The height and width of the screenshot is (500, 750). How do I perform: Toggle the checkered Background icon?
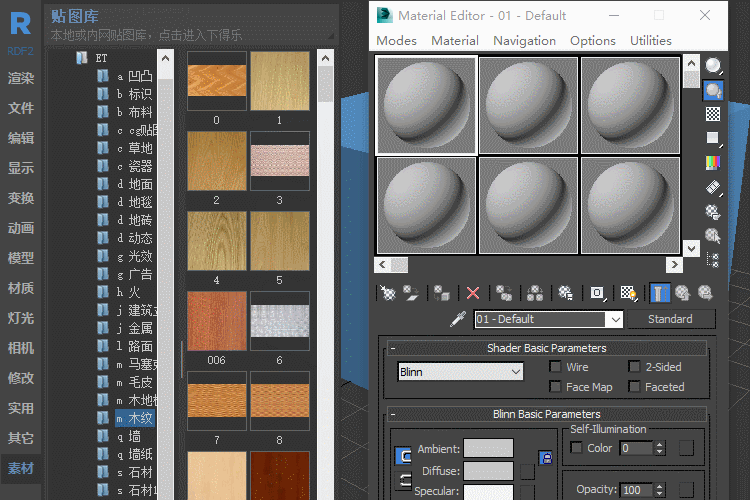pos(713,114)
